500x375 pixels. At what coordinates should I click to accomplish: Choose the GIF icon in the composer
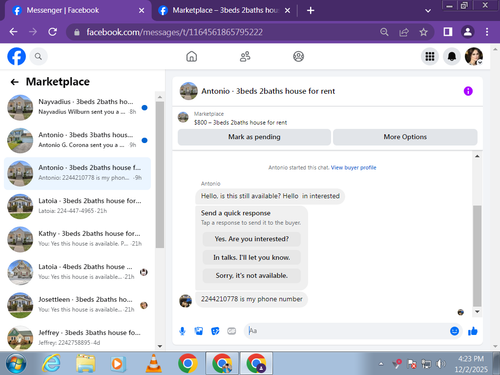[x=231, y=331]
